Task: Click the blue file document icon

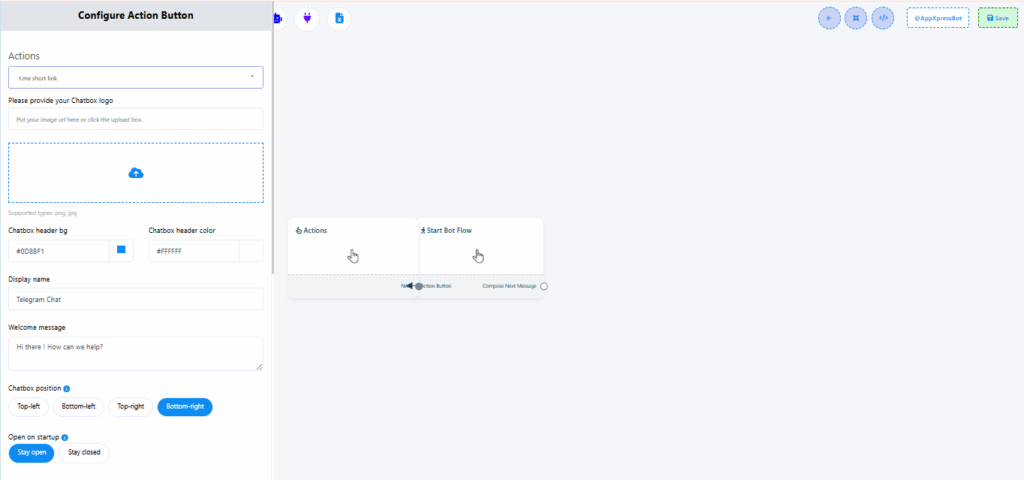Action: pyautogui.click(x=339, y=18)
